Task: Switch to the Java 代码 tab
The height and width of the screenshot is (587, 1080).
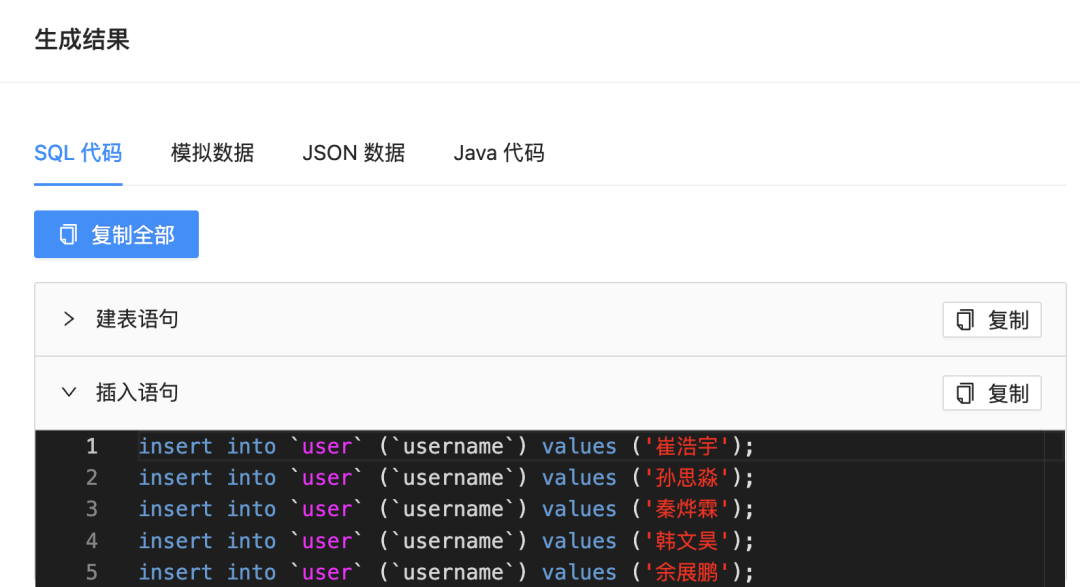Action: tap(499, 153)
